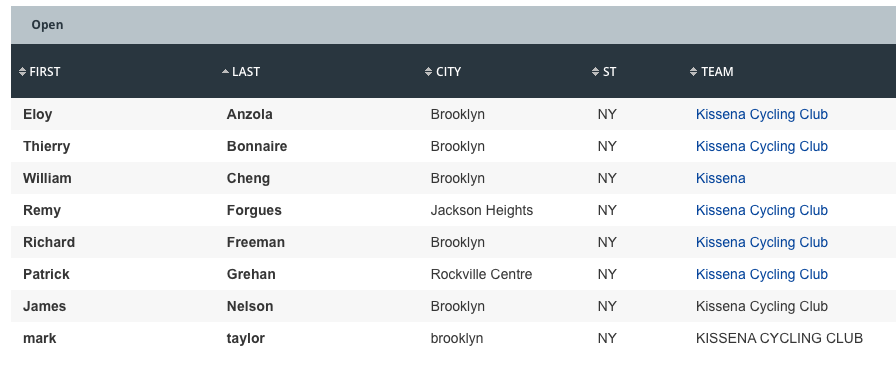Click the LAST column header label
Image resolution: width=896 pixels, height=366 pixels.
tap(246, 71)
